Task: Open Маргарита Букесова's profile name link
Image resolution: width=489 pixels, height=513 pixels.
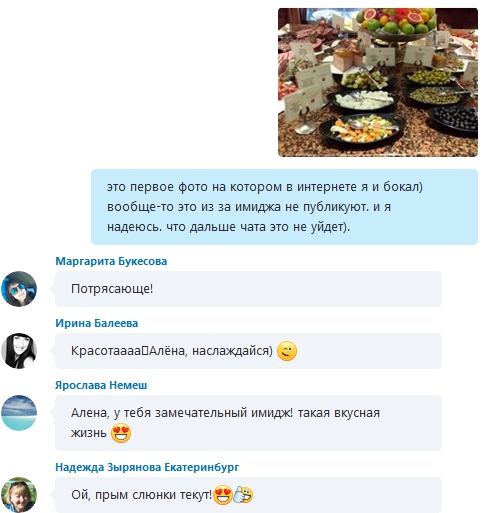Action: 111,261
